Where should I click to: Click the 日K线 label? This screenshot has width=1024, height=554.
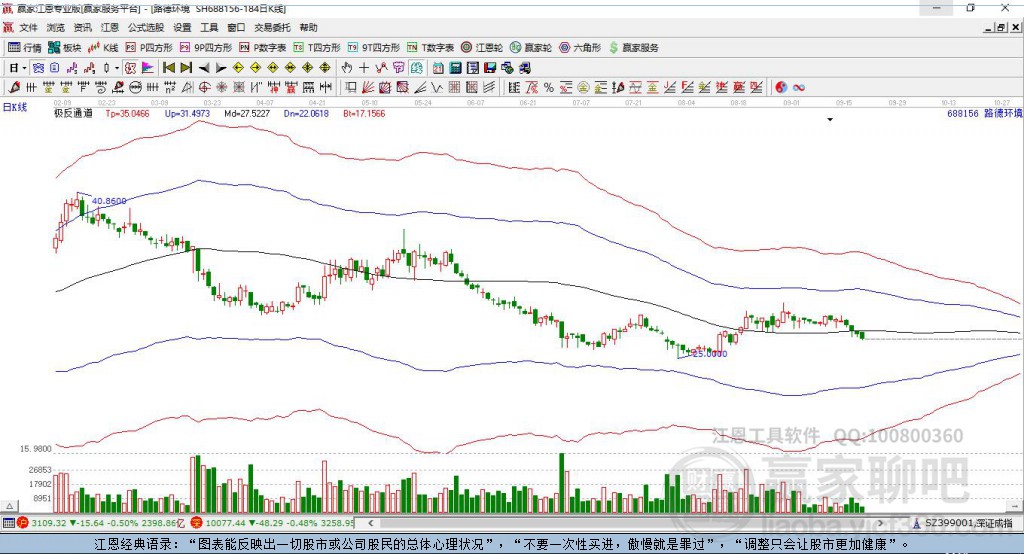pos(15,107)
